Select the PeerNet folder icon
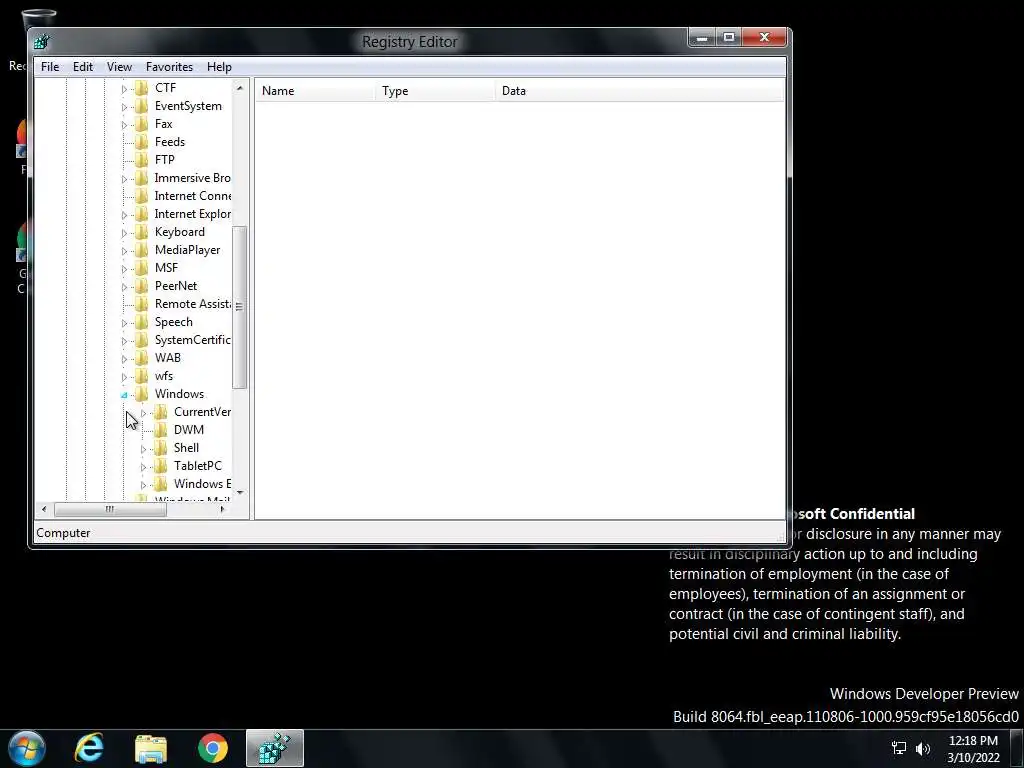1024x768 pixels. point(141,285)
